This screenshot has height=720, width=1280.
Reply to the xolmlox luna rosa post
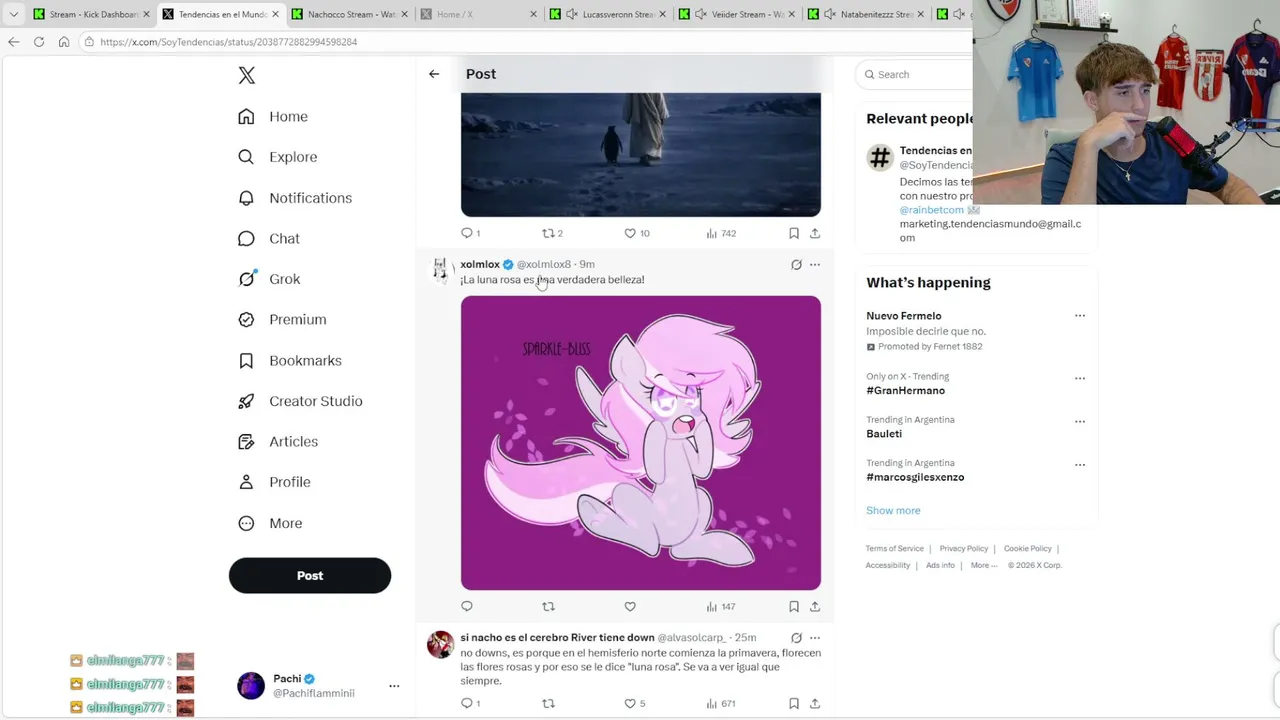[x=467, y=606]
